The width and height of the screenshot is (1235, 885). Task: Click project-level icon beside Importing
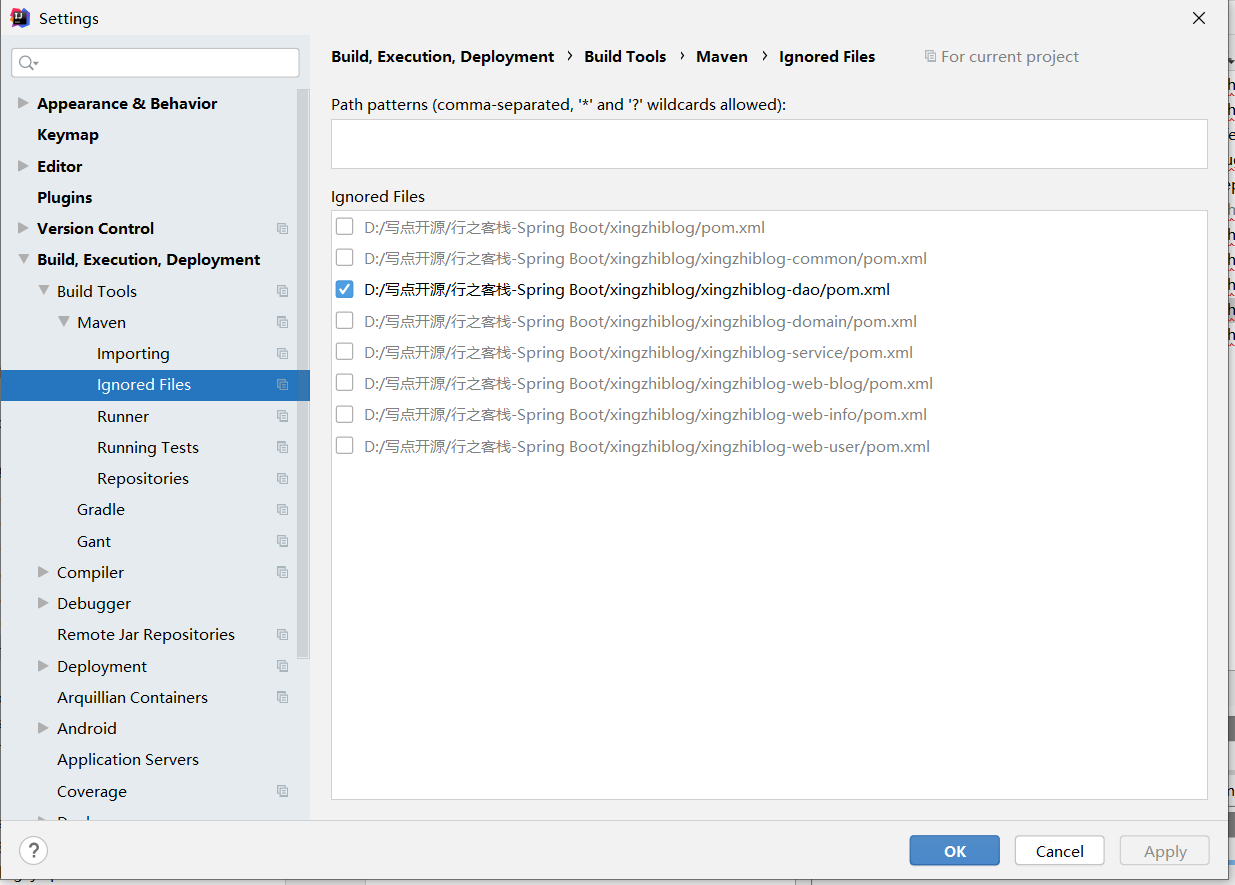point(282,354)
